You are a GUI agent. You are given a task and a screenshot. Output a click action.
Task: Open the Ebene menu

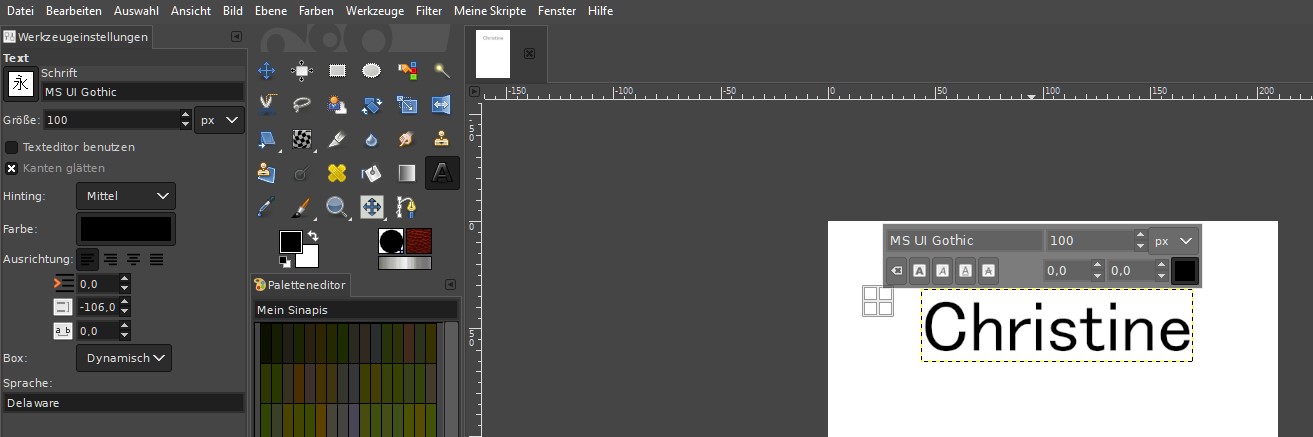tap(270, 10)
